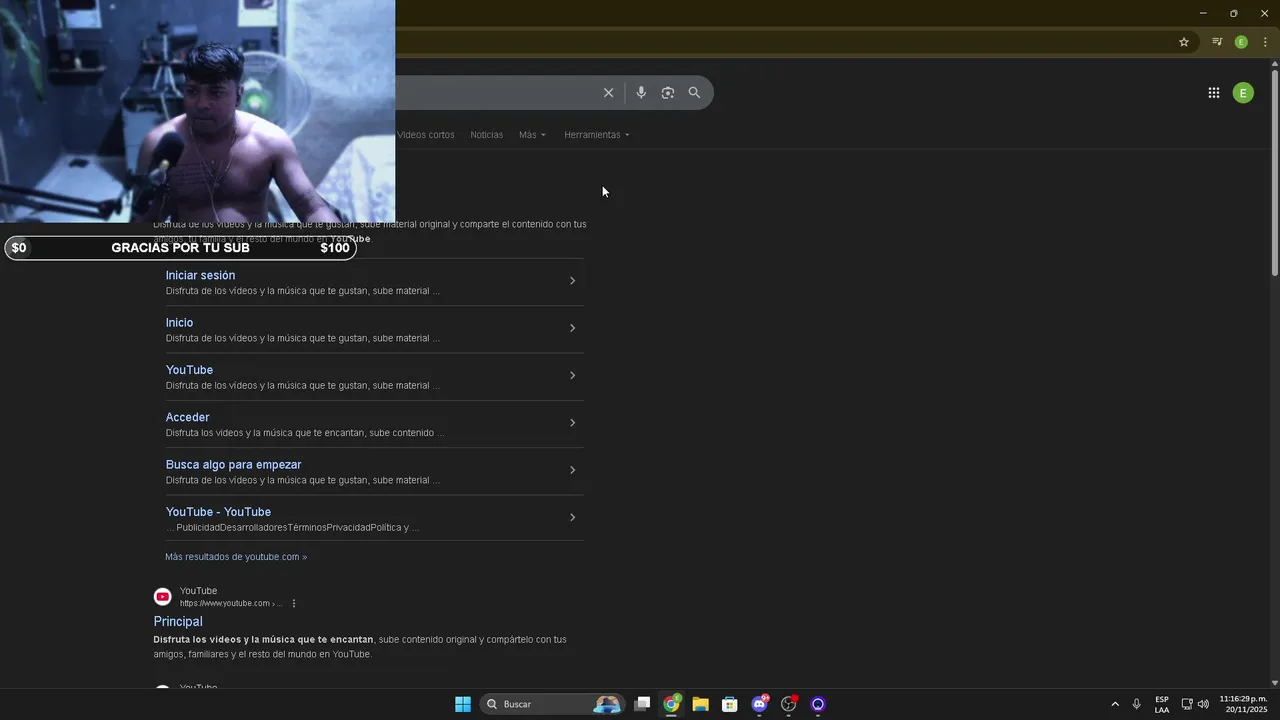Open the Windows Start menu
The image size is (1280, 720).
click(x=463, y=704)
